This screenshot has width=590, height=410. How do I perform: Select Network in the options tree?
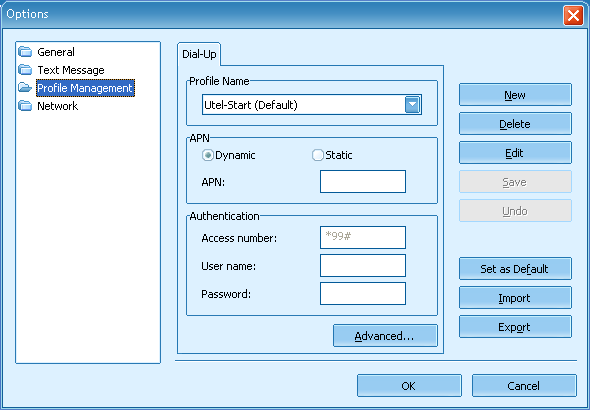click(x=58, y=106)
